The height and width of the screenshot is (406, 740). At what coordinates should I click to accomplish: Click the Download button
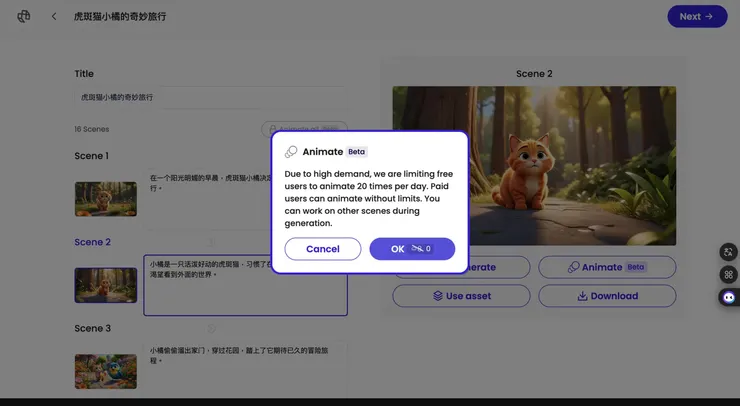coord(607,296)
